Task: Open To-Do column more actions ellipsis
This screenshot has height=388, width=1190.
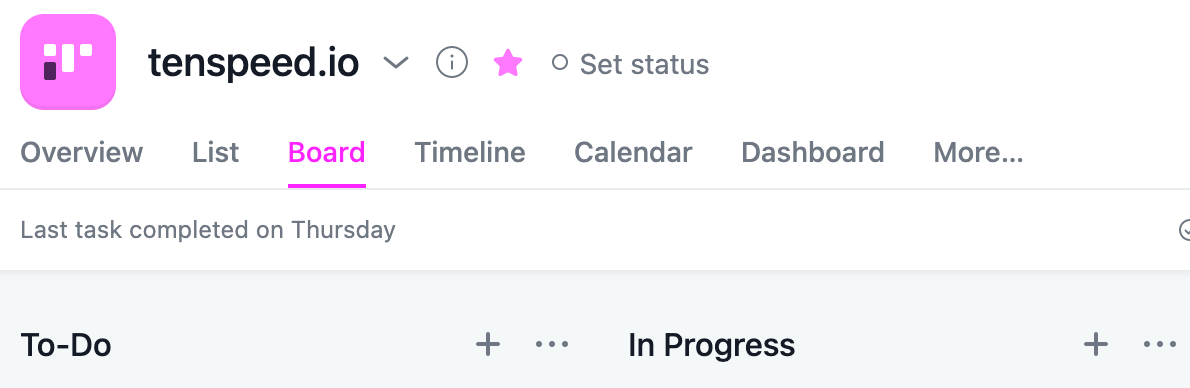Action: click(x=552, y=345)
